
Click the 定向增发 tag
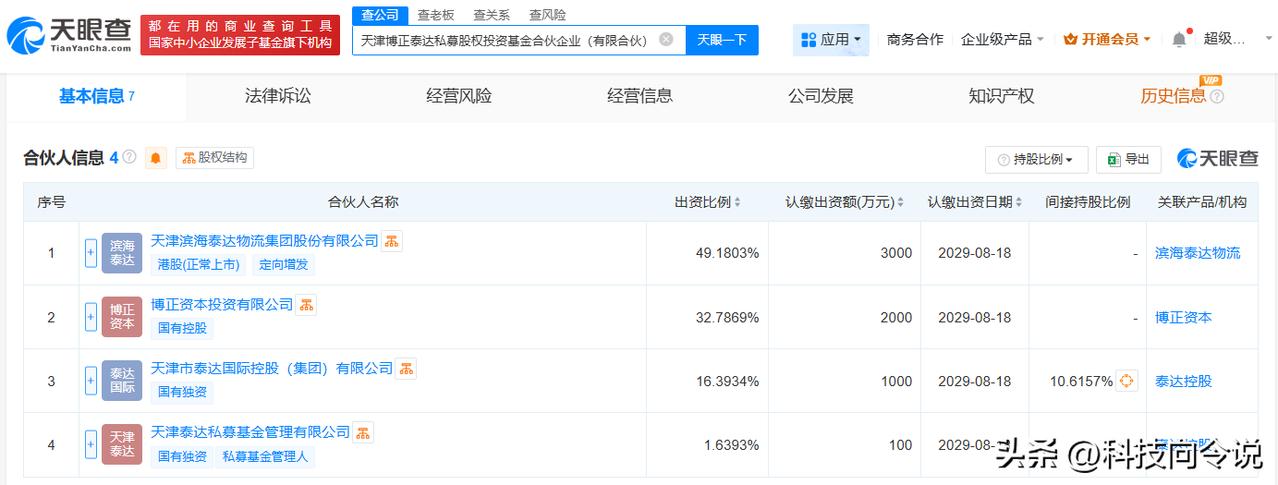pyautogui.click(x=285, y=264)
